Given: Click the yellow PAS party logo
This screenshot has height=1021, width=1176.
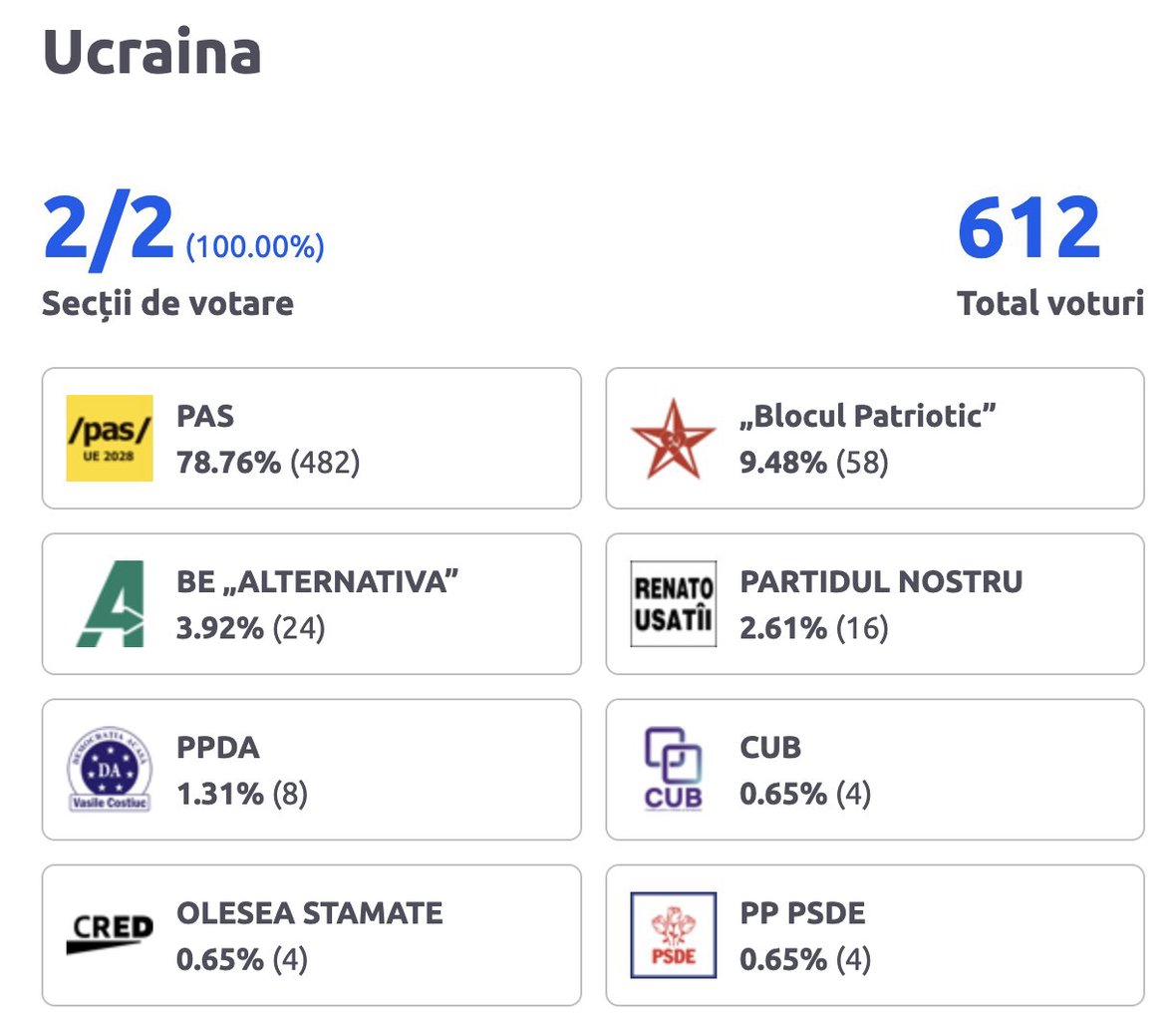Looking at the screenshot, I should pos(110,438).
